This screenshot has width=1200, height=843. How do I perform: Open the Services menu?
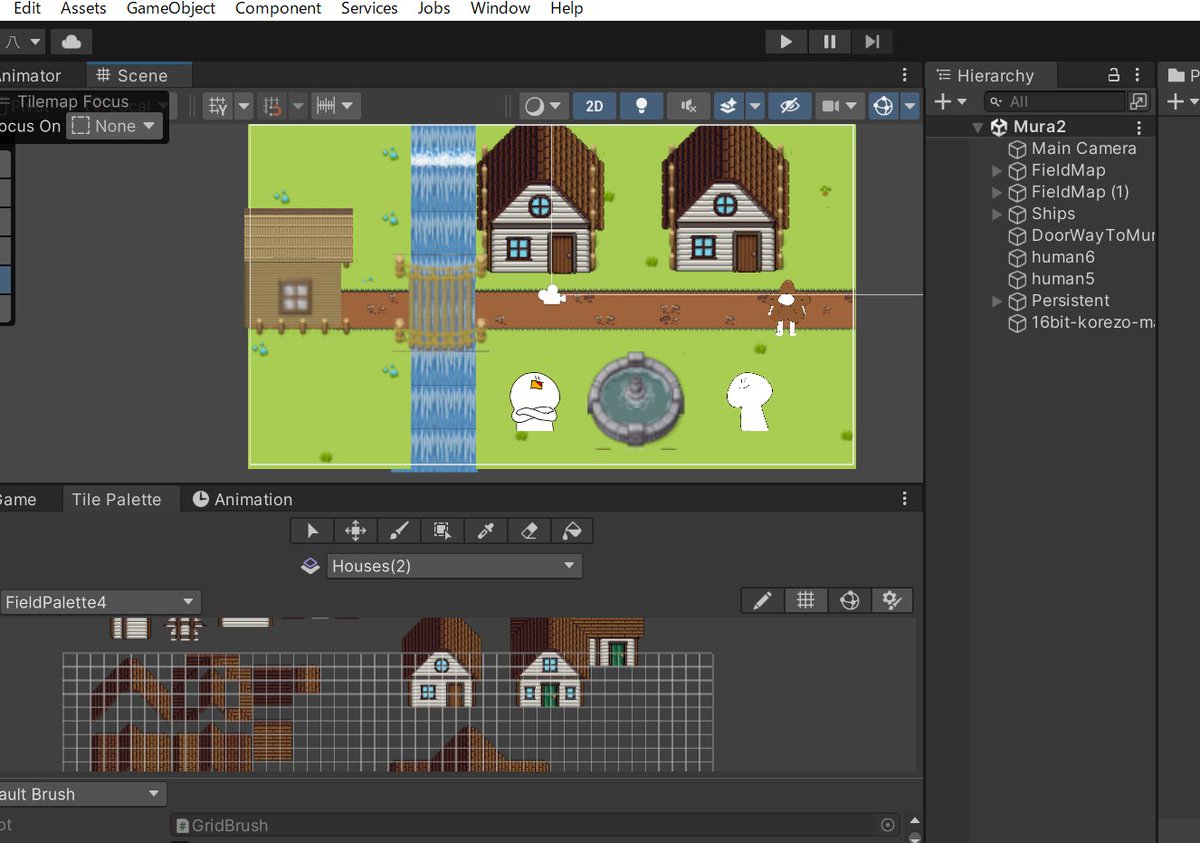coord(369,8)
